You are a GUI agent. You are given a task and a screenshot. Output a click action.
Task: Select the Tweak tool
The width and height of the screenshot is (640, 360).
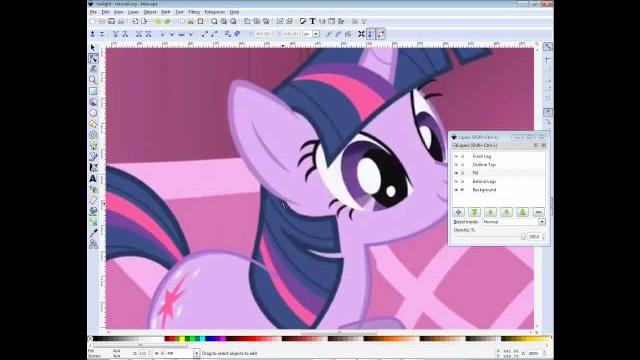point(93,69)
